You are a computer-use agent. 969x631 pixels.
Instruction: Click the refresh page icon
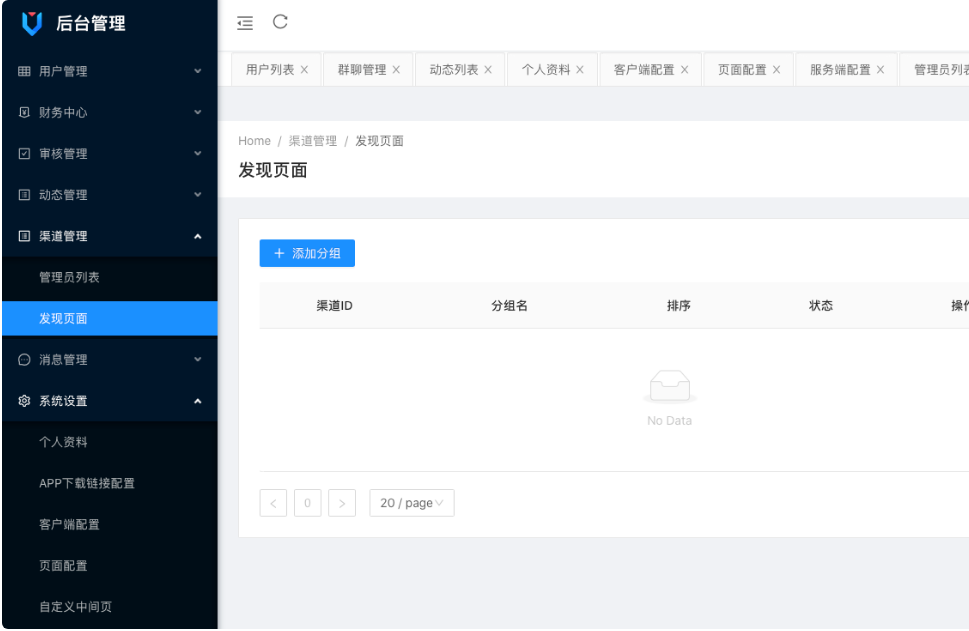(280, 22)
